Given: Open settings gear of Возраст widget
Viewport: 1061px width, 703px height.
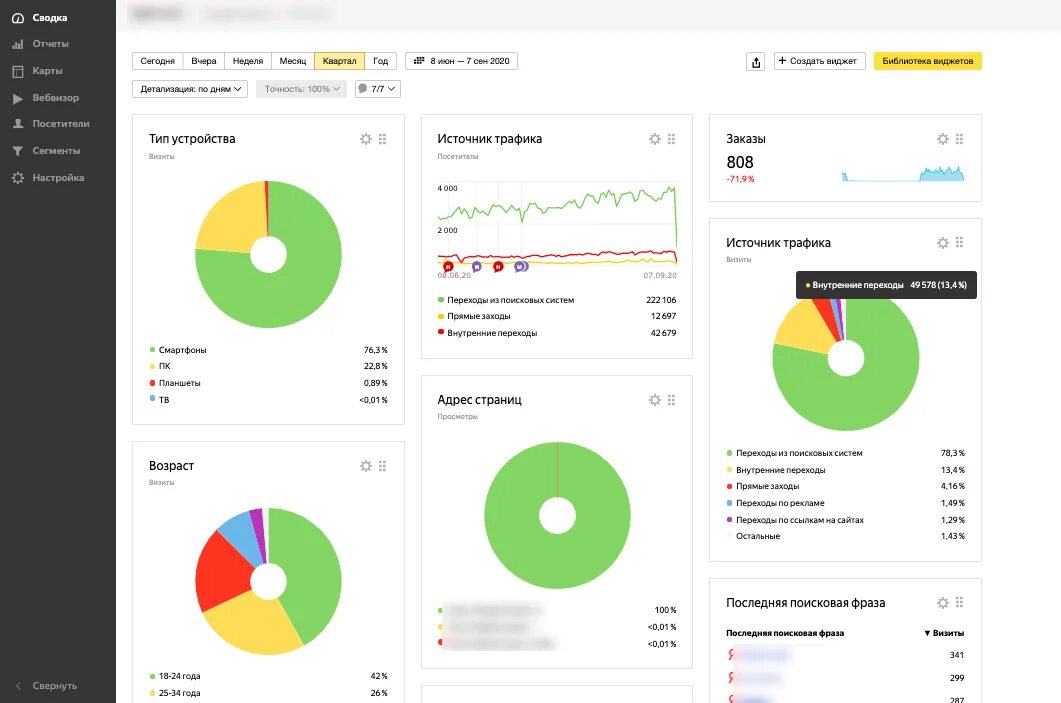Looking at the screenshot, I should coord(366,466).
